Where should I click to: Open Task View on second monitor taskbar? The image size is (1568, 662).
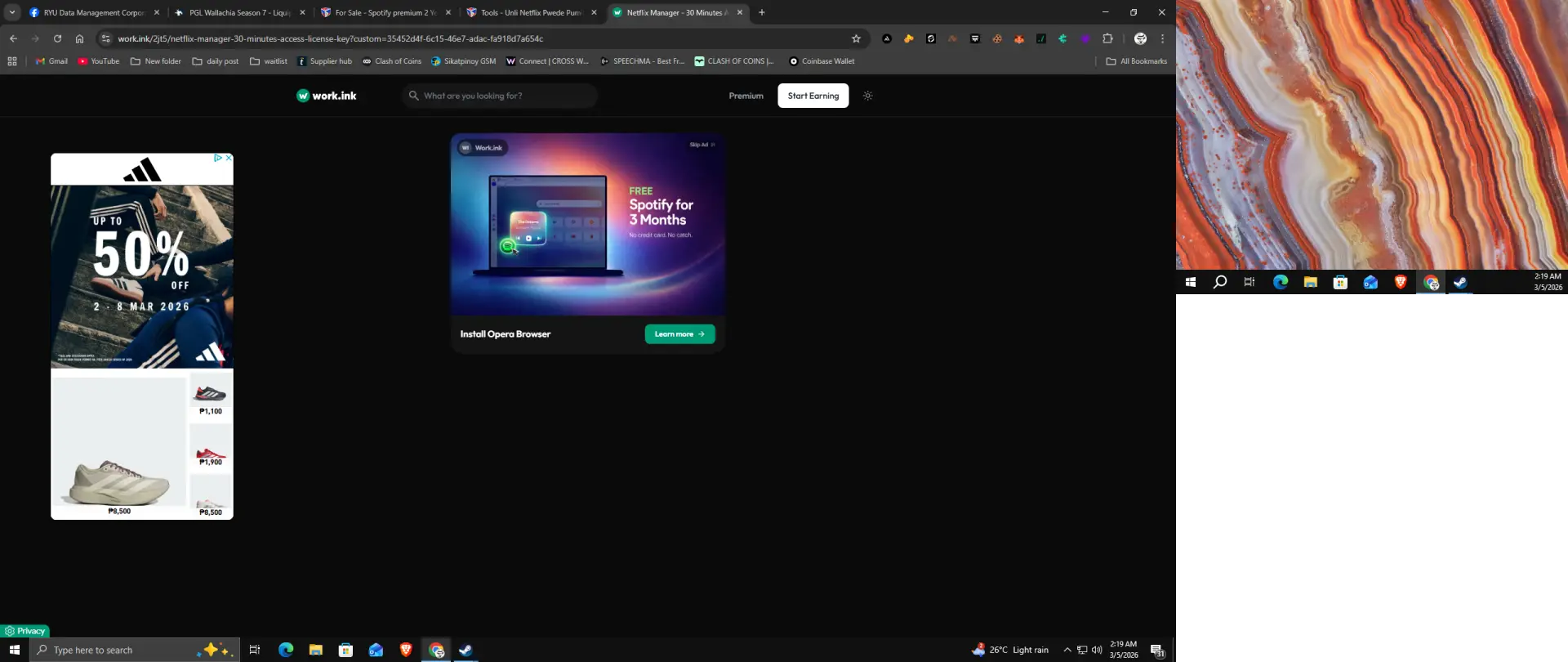coord(1249,282)
